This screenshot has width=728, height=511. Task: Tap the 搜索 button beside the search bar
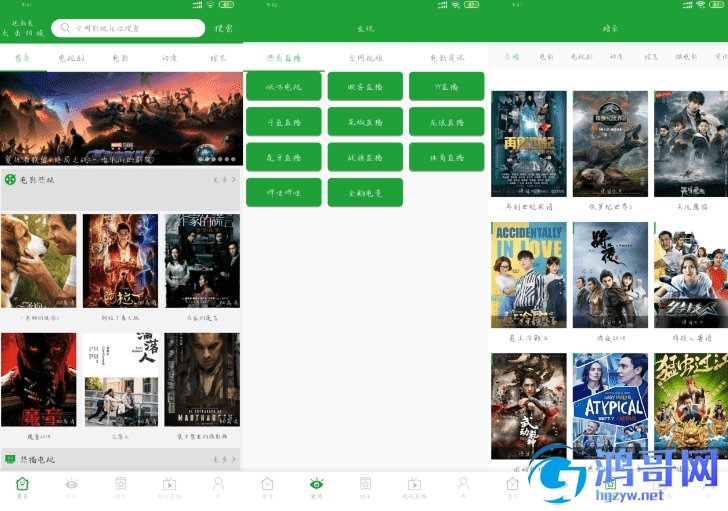[224, 28]
